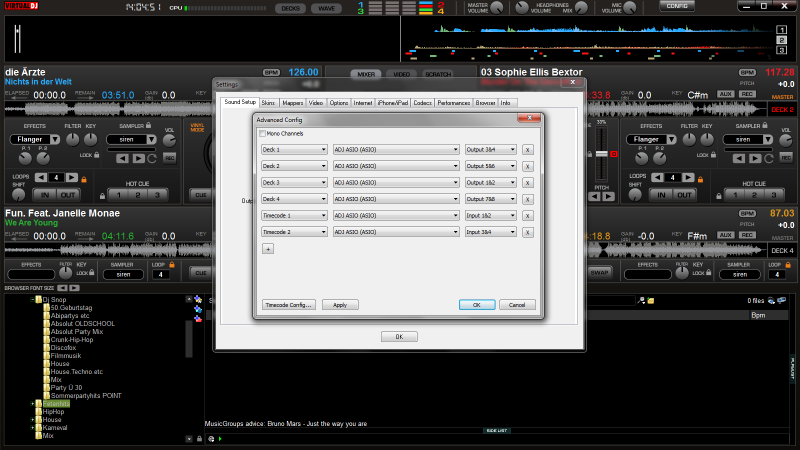Toggle the browser lock icon at bottom
This screenshot has height=450, width=800.
coord(199,439)
